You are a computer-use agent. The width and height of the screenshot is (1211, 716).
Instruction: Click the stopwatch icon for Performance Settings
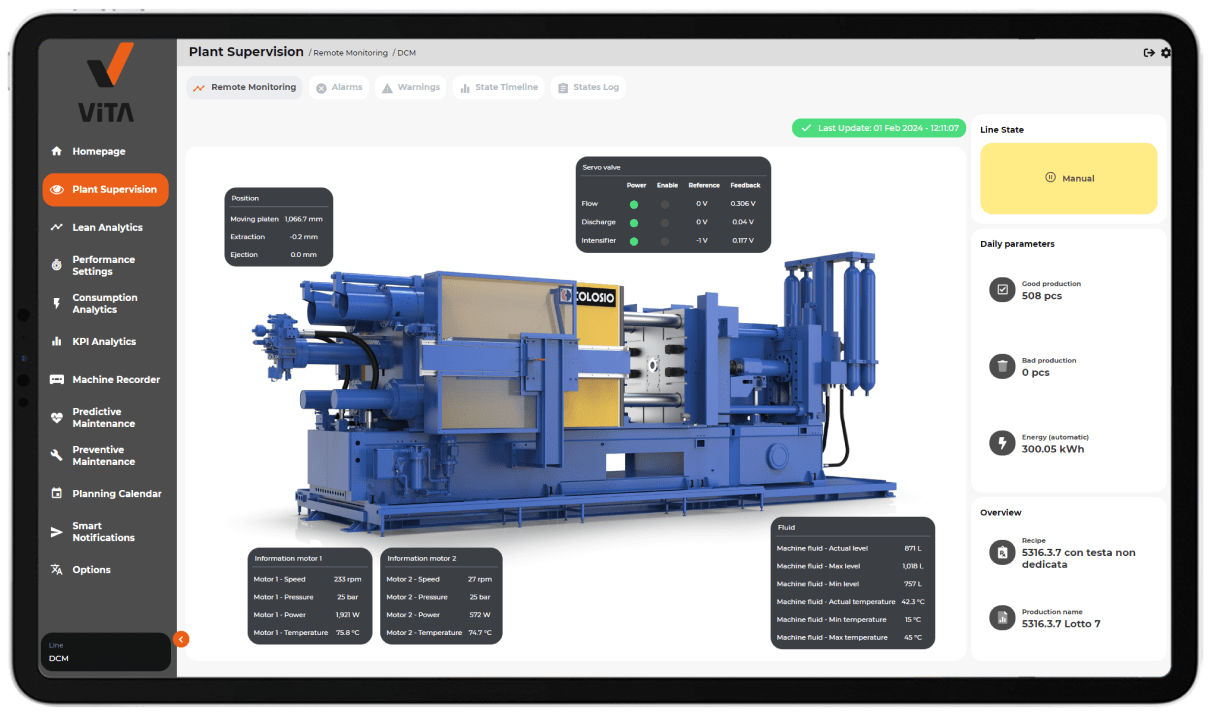coord(56,265)
